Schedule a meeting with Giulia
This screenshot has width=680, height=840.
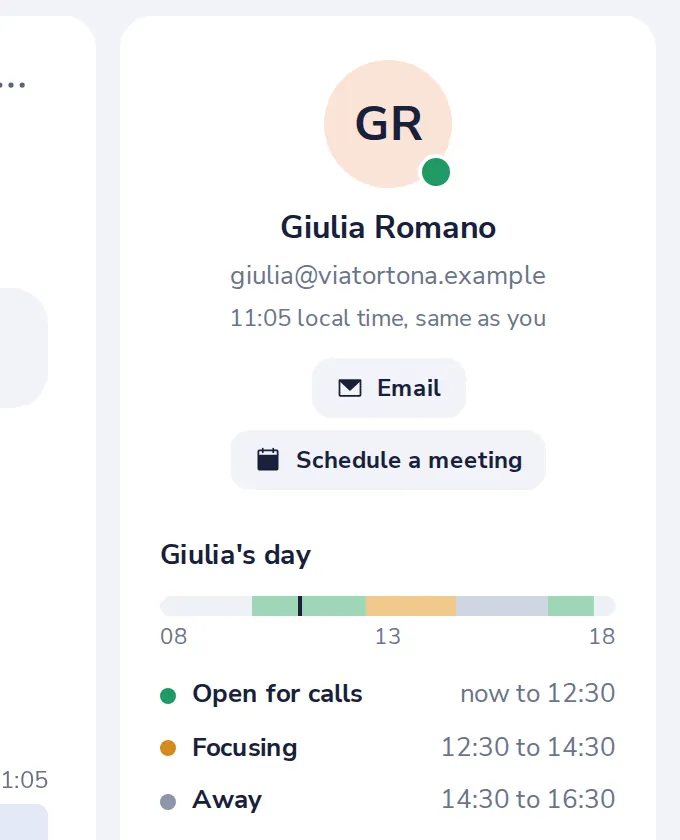pos(388,460)
